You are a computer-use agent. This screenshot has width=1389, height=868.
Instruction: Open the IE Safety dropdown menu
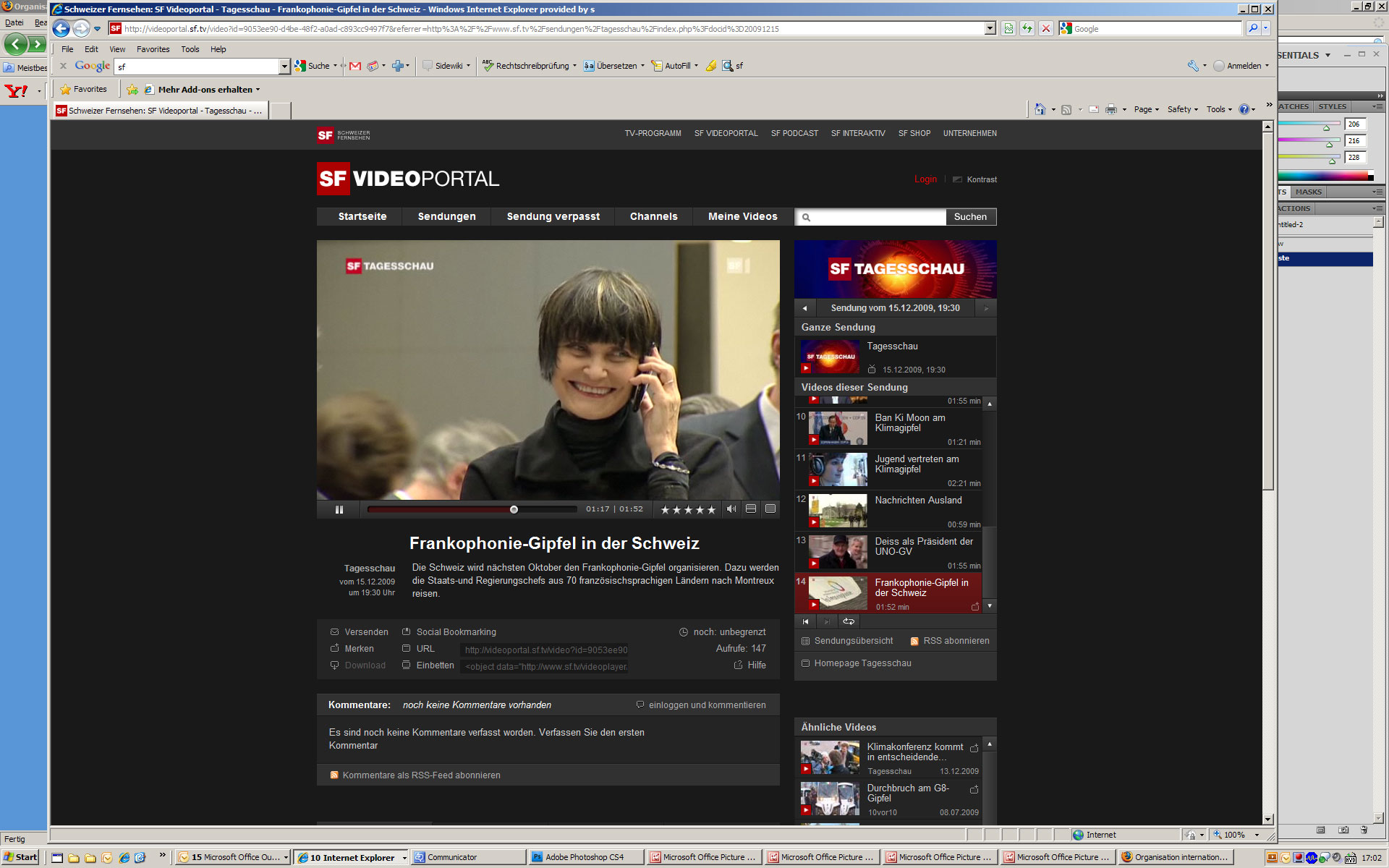click(x=1182, y=109)
